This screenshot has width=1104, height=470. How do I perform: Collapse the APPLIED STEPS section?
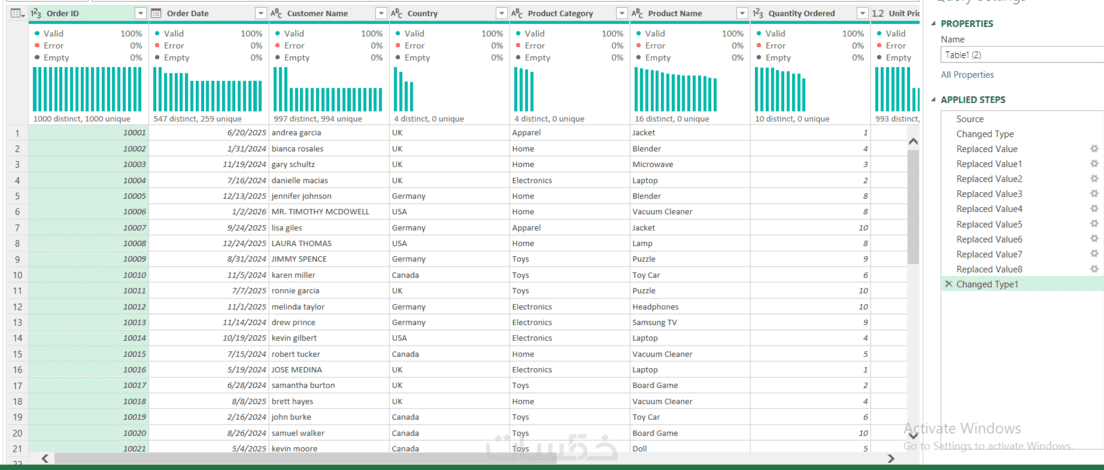934,100
